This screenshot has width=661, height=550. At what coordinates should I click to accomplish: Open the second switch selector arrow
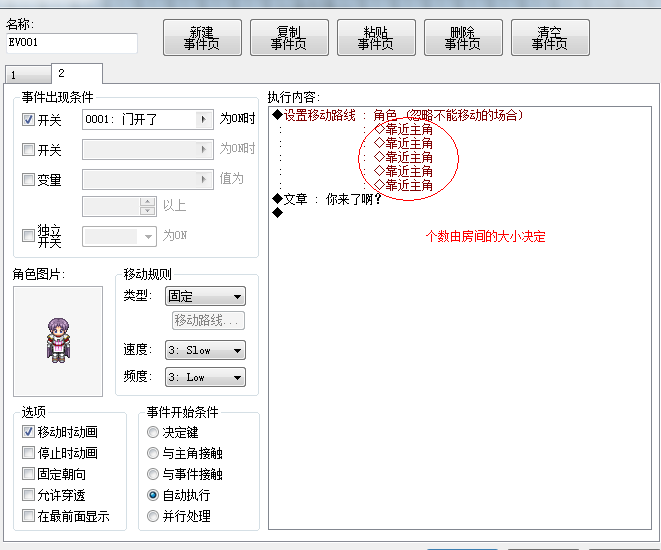(204, 150)
